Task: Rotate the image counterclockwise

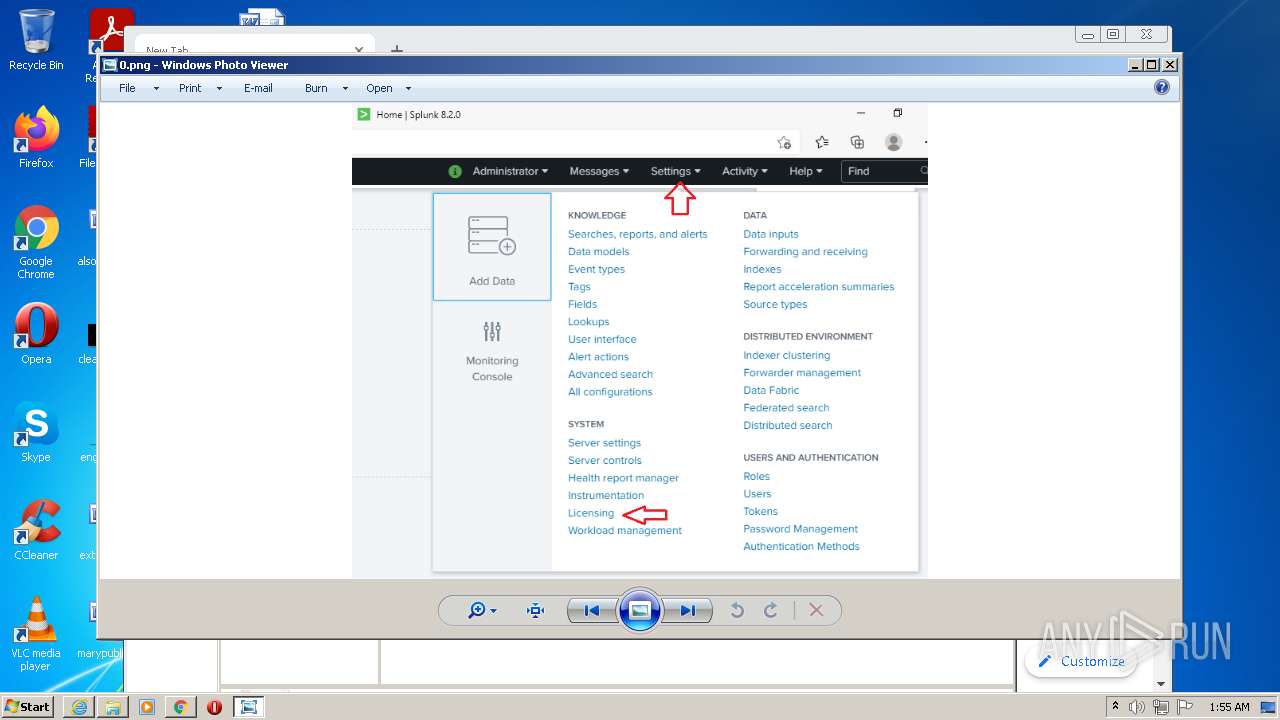Action: coord(737,610)
